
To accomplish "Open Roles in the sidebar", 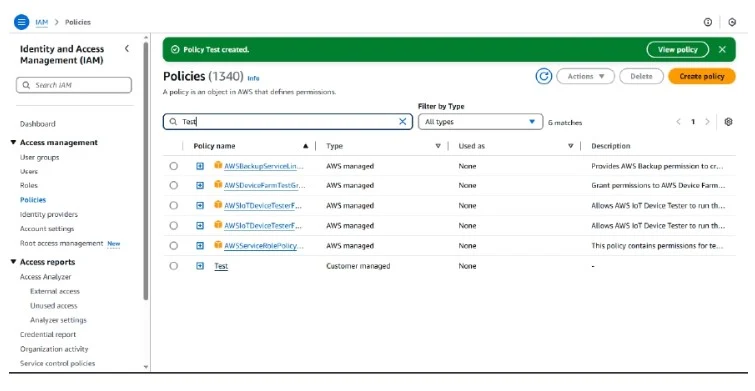I will pos(29,185).
